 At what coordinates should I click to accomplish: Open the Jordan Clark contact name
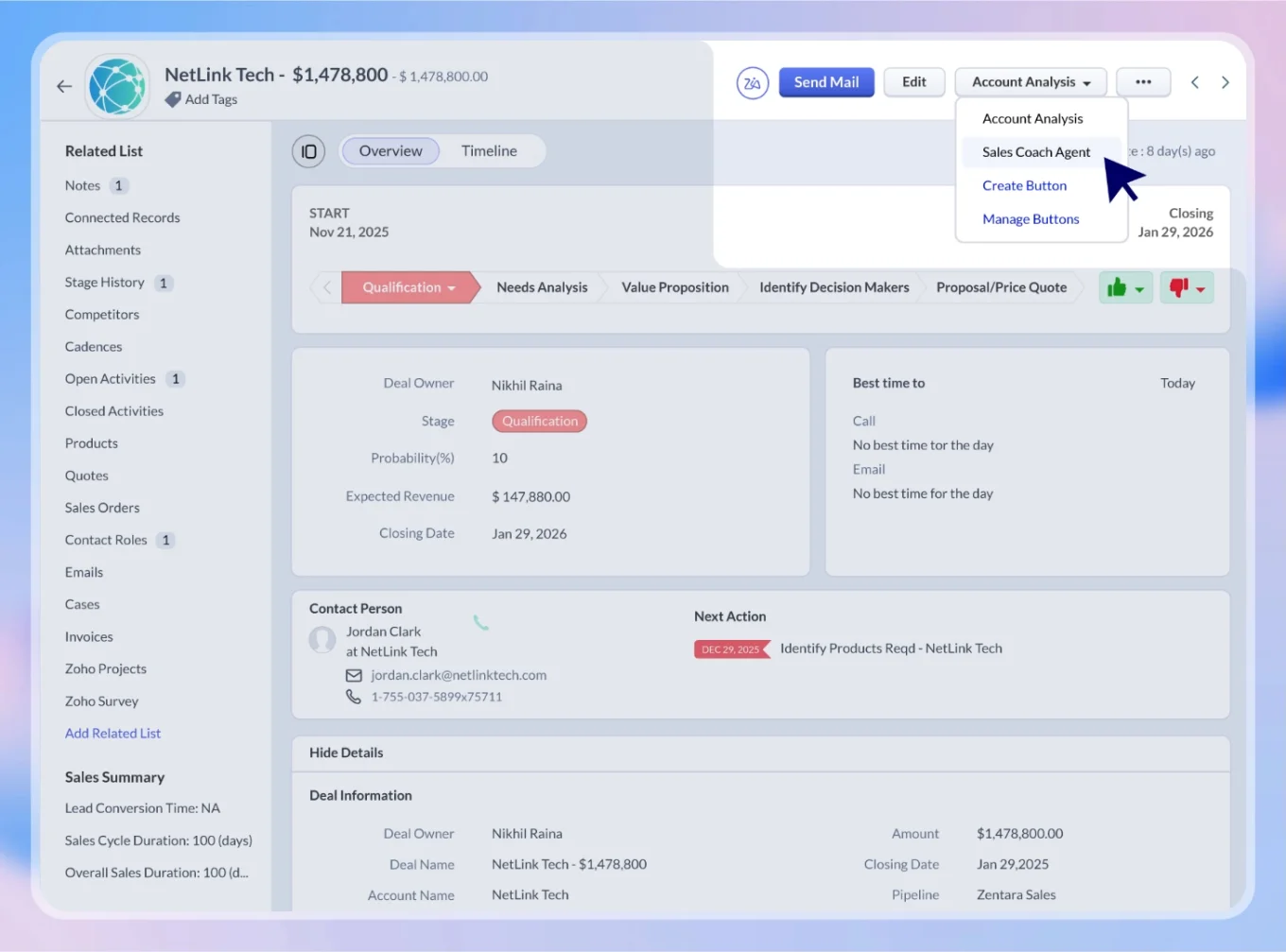[383, 632]
